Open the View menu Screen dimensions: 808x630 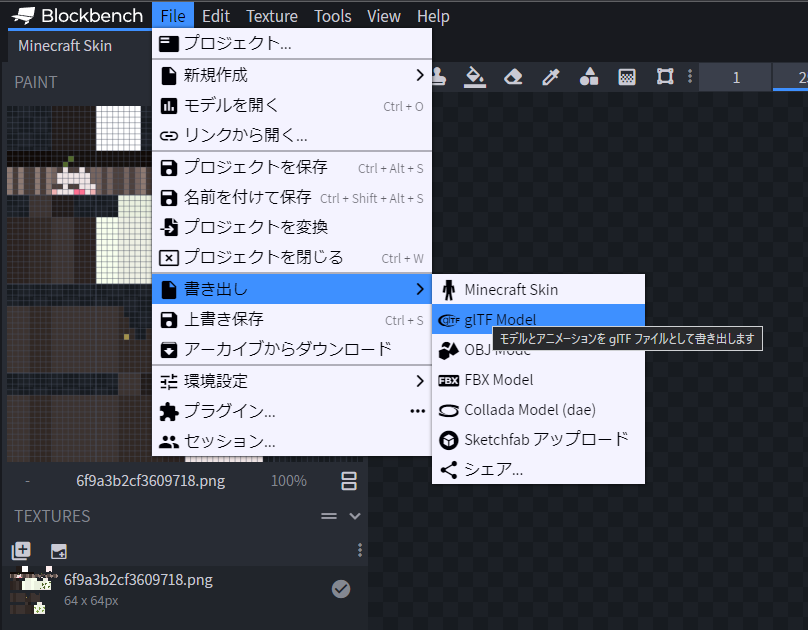[383, 16]
